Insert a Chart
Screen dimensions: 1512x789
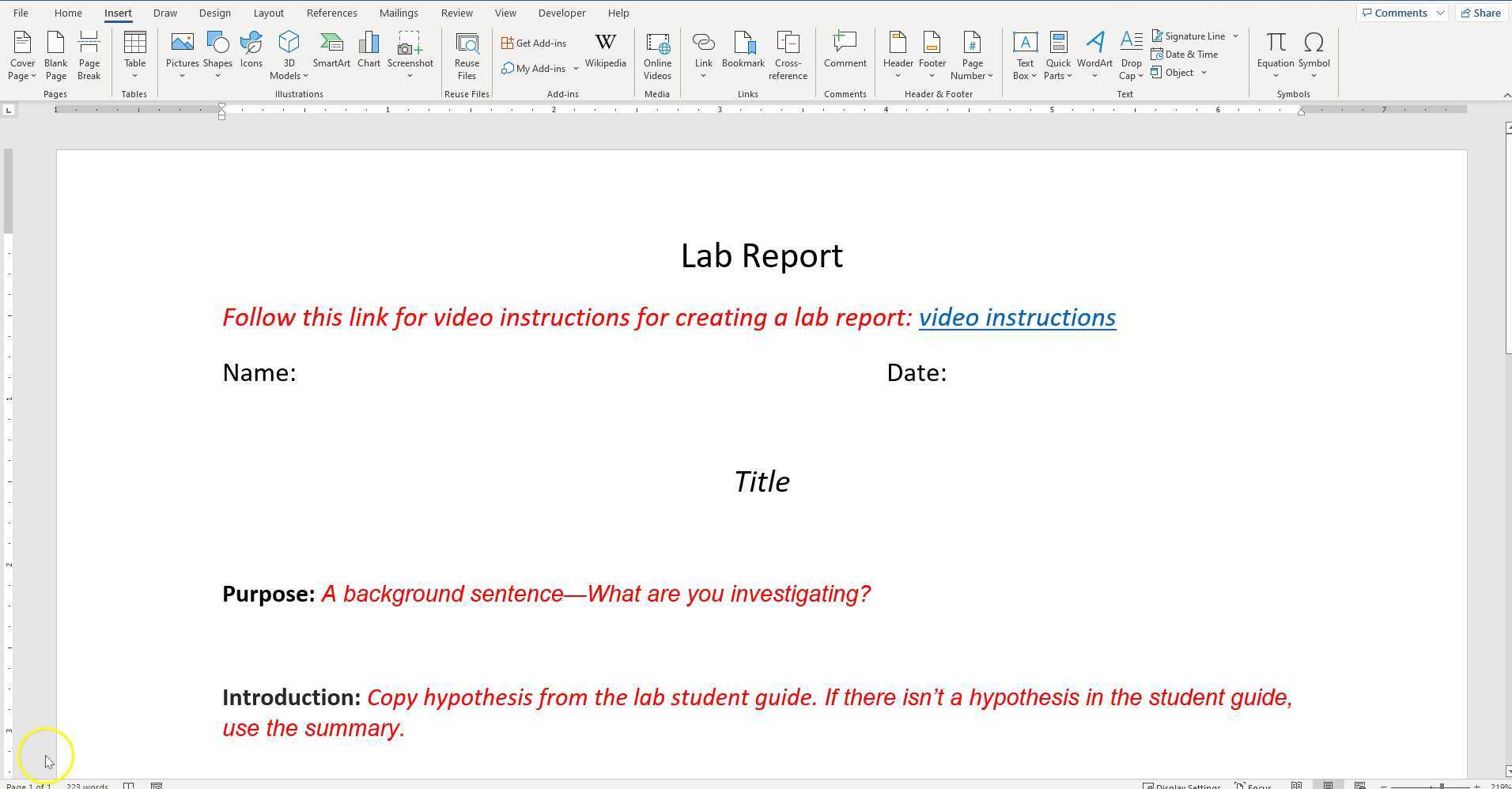coord(369,50)
